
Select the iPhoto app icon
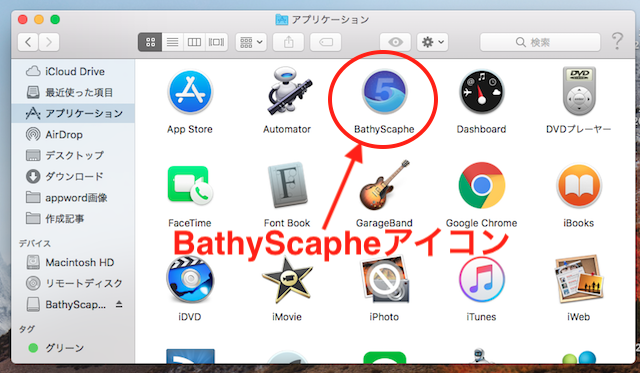pyautogui.click(x=384, y=280)
